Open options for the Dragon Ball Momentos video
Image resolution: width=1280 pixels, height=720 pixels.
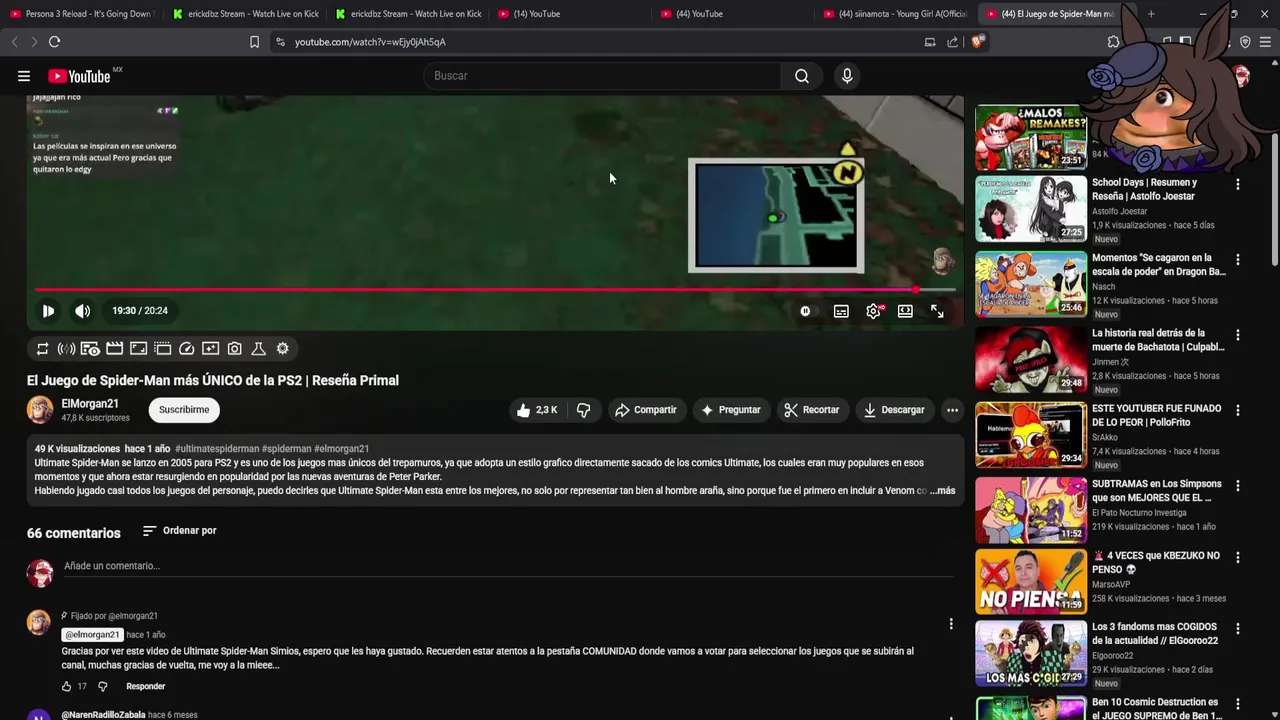(1238, 260)
